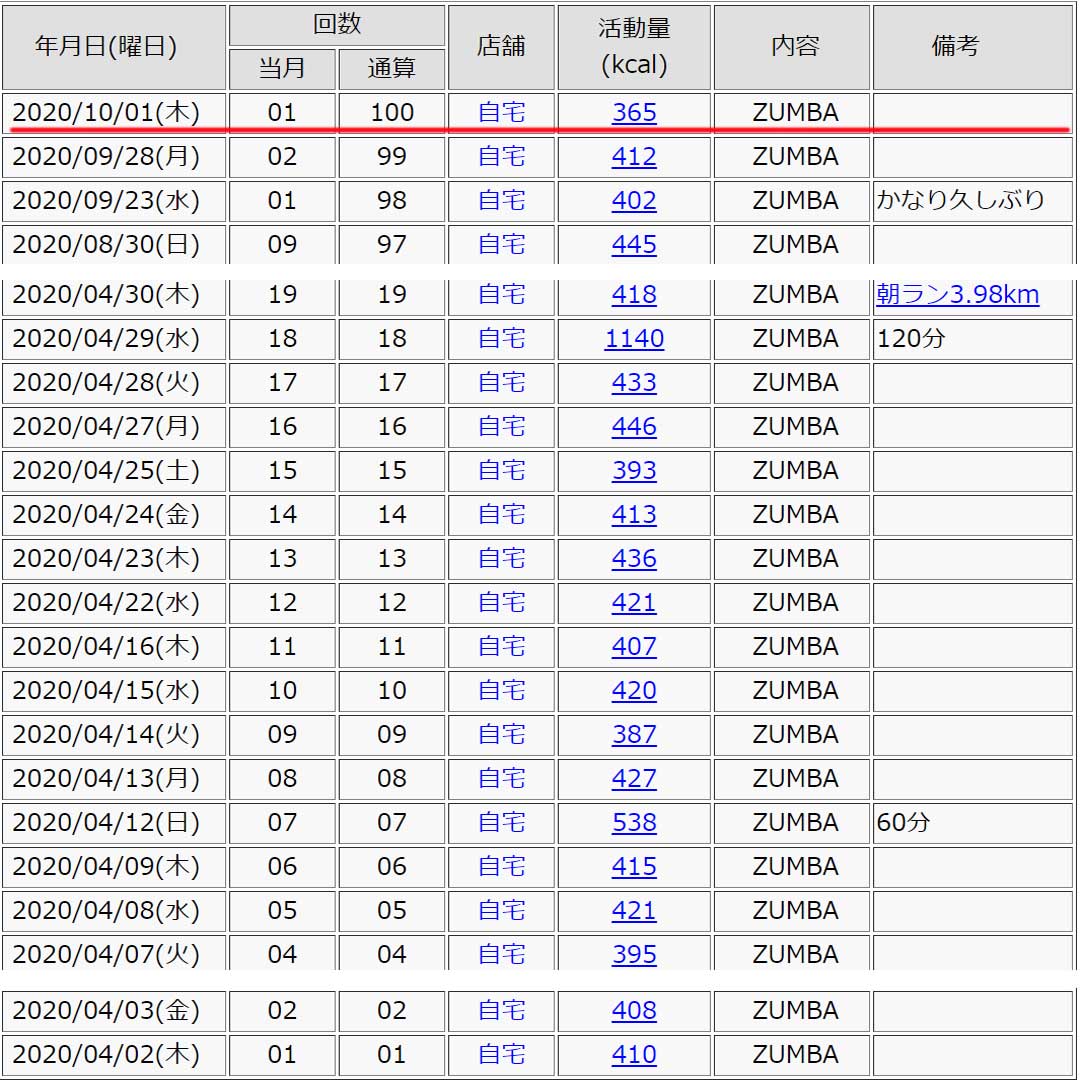Screen dimensions: 1080x1080
Task: Select the 回数 column header
Action: [337, 25]
